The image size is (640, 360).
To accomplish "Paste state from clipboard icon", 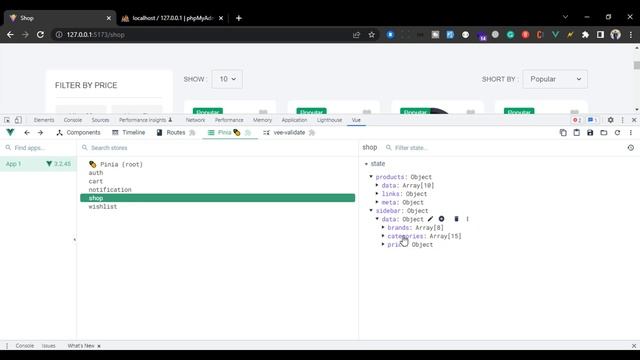I will click(x=577, y=133).
